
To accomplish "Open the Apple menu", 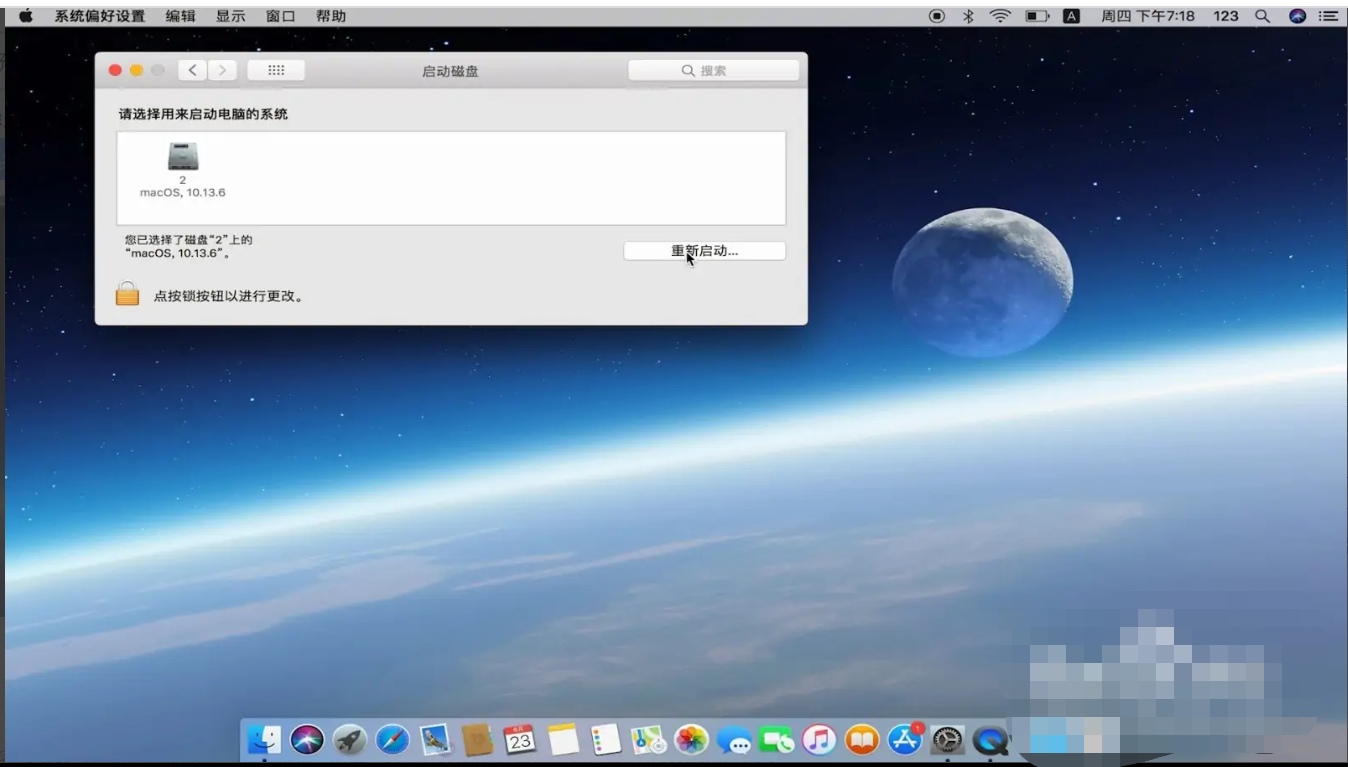I will (x=26, y=16).
